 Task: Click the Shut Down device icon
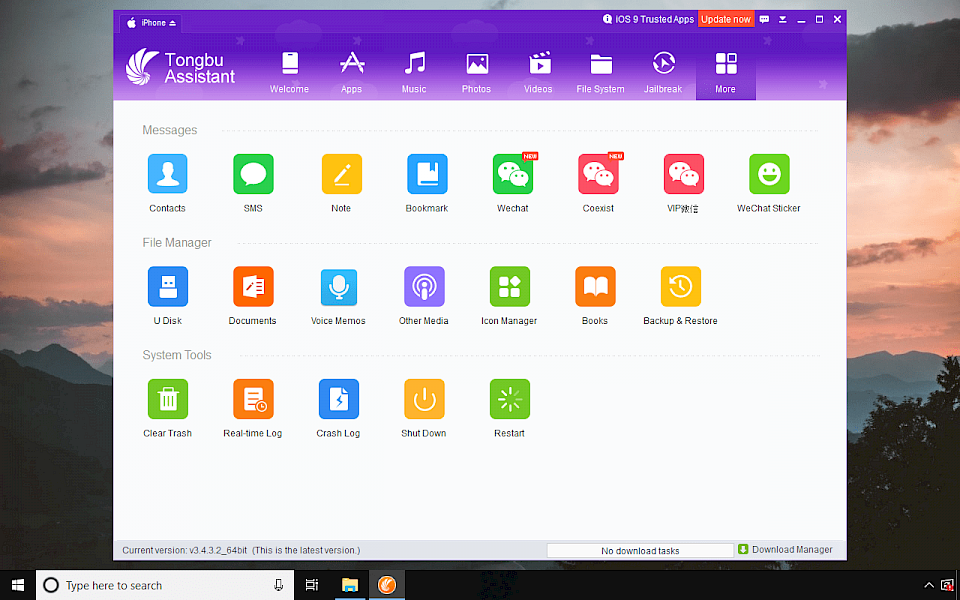pos(424,399)
